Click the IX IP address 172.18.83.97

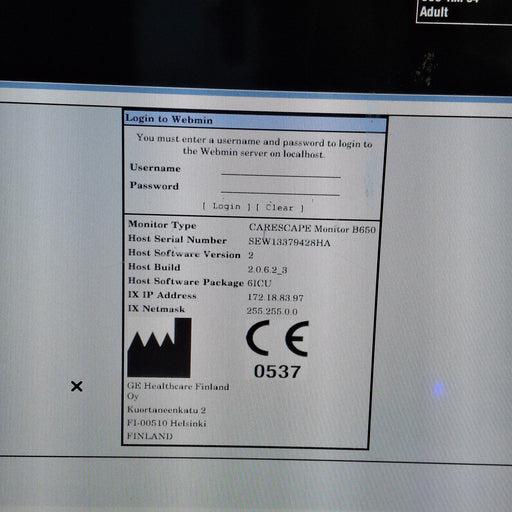coord(276,297)
